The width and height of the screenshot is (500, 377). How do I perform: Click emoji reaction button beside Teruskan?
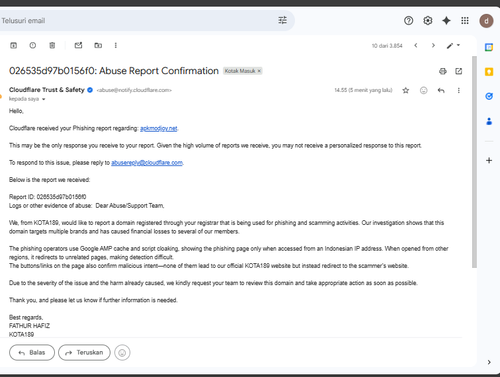tap(122, 352)
